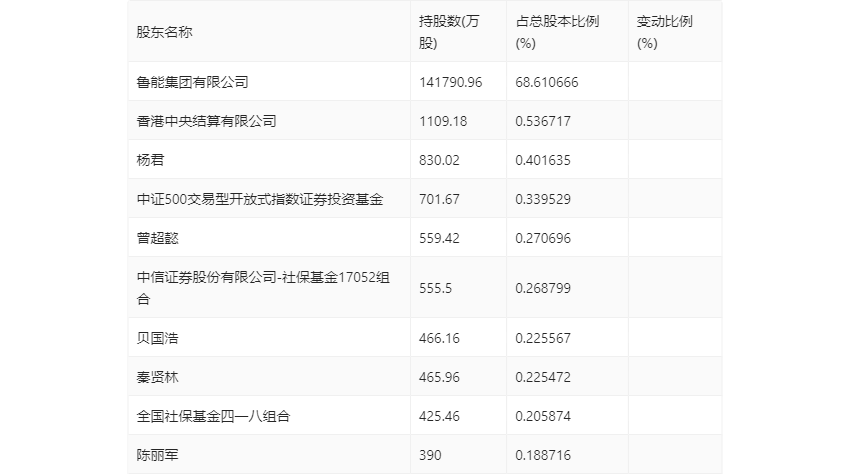The image size is (850, 474).
Task: Click the 股东名称 column header
Action: click(164, 32)
